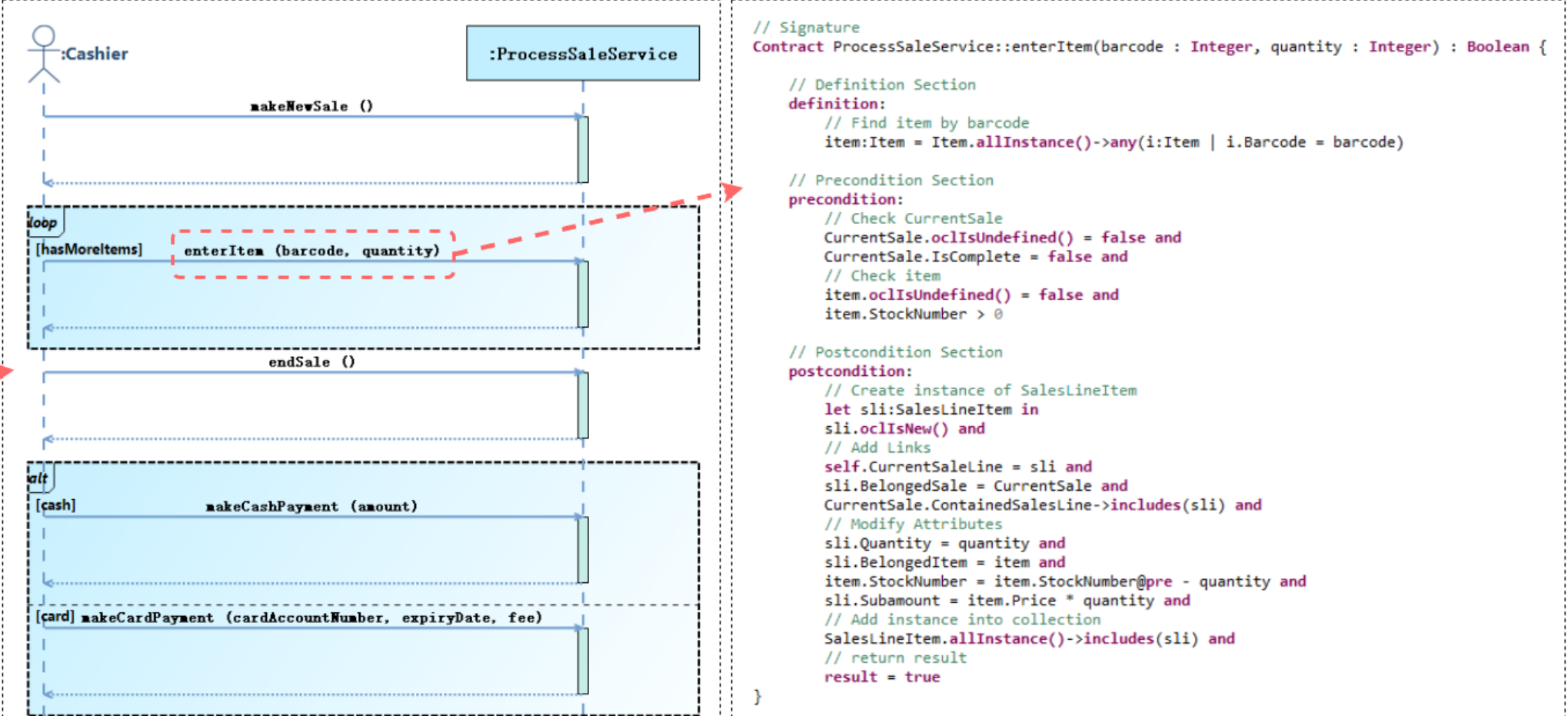
Task: Click the activation bar under makeNewSale
Action: pyautogui.click(x=584, y=149)
